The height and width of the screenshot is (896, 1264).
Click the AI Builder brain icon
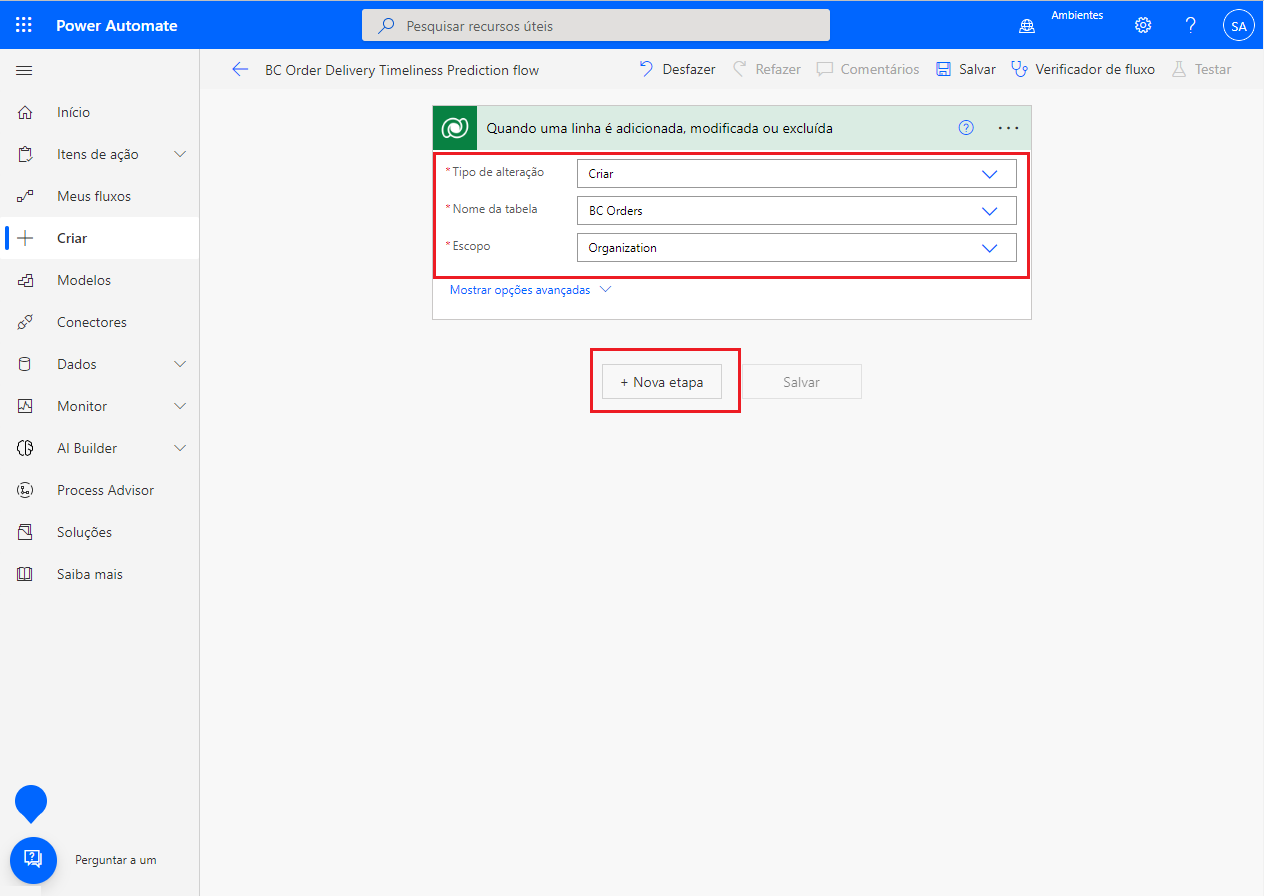(x=25, y=448)
